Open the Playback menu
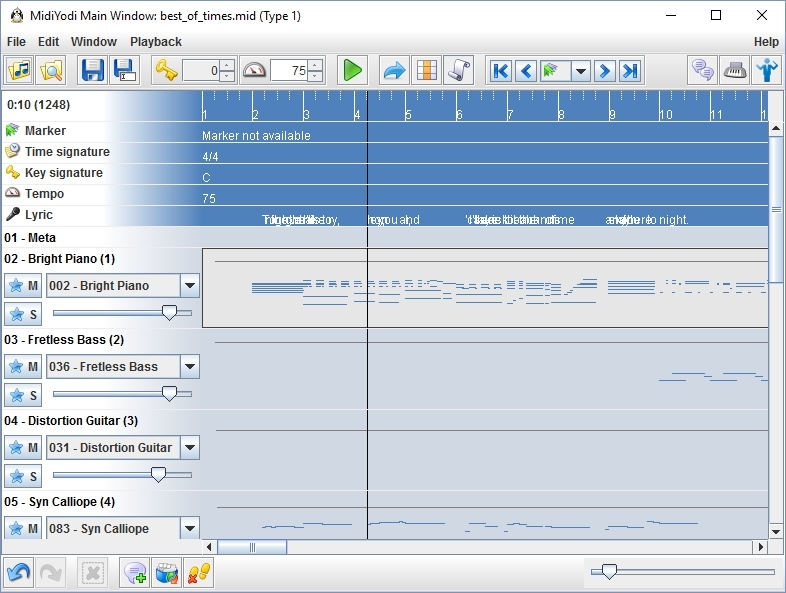The width and height of the screenshot is (786, 593). 156,42
